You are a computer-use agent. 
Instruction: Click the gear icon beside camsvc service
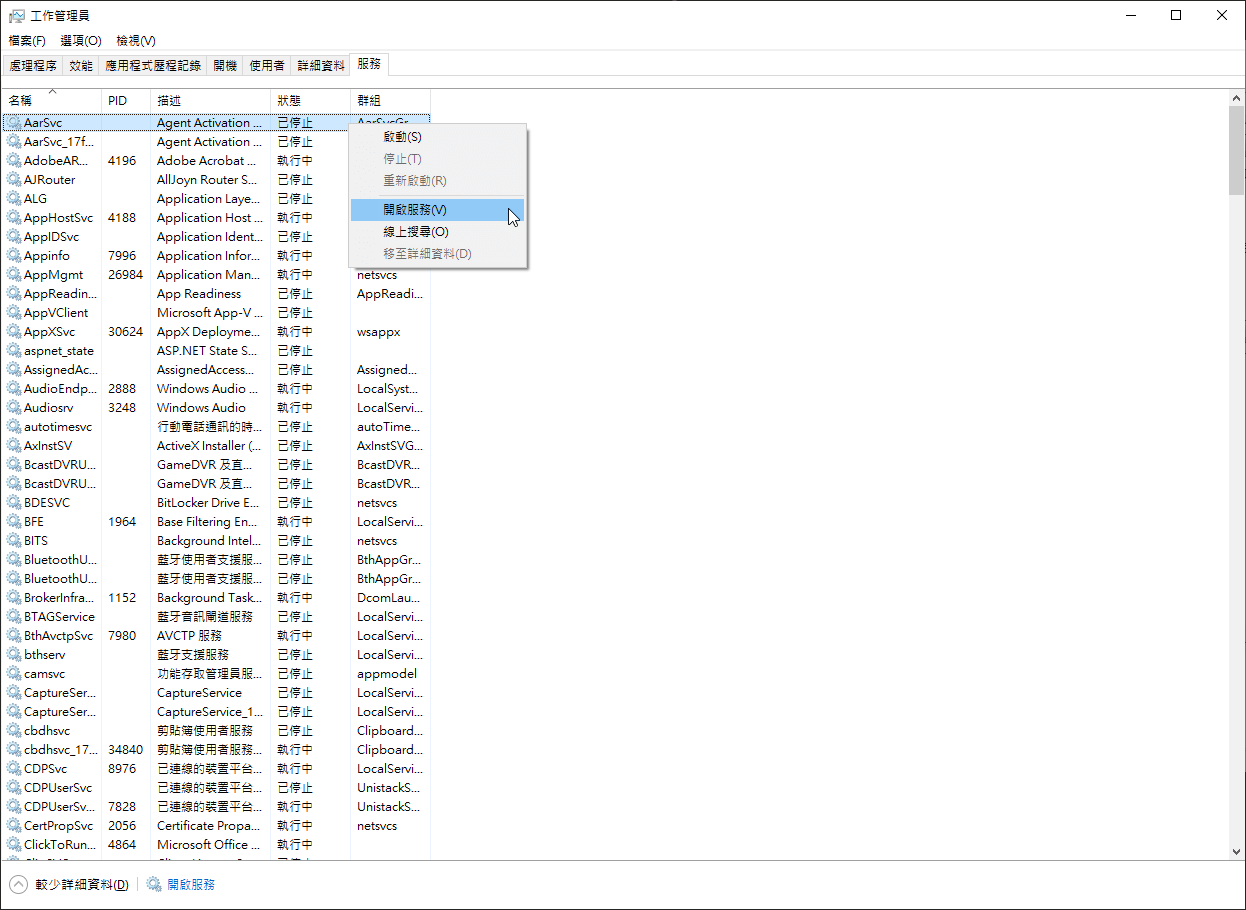pos(14,674)
